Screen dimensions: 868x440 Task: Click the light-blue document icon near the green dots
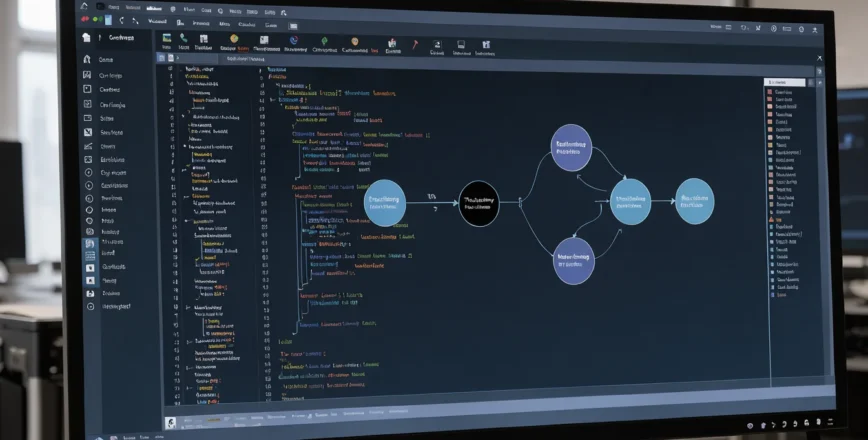pyautogui.click(x=108, y=20)
